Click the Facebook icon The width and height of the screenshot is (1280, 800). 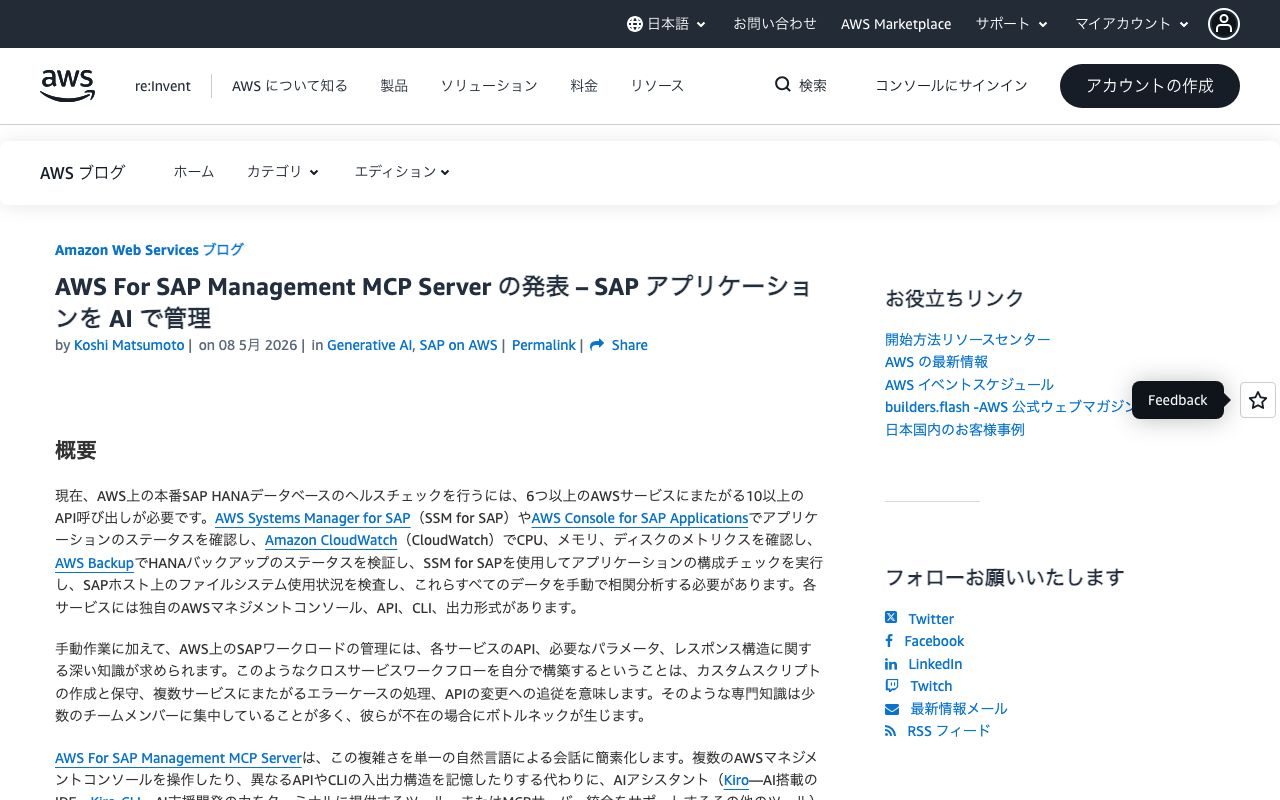click(x=889, y=641)
